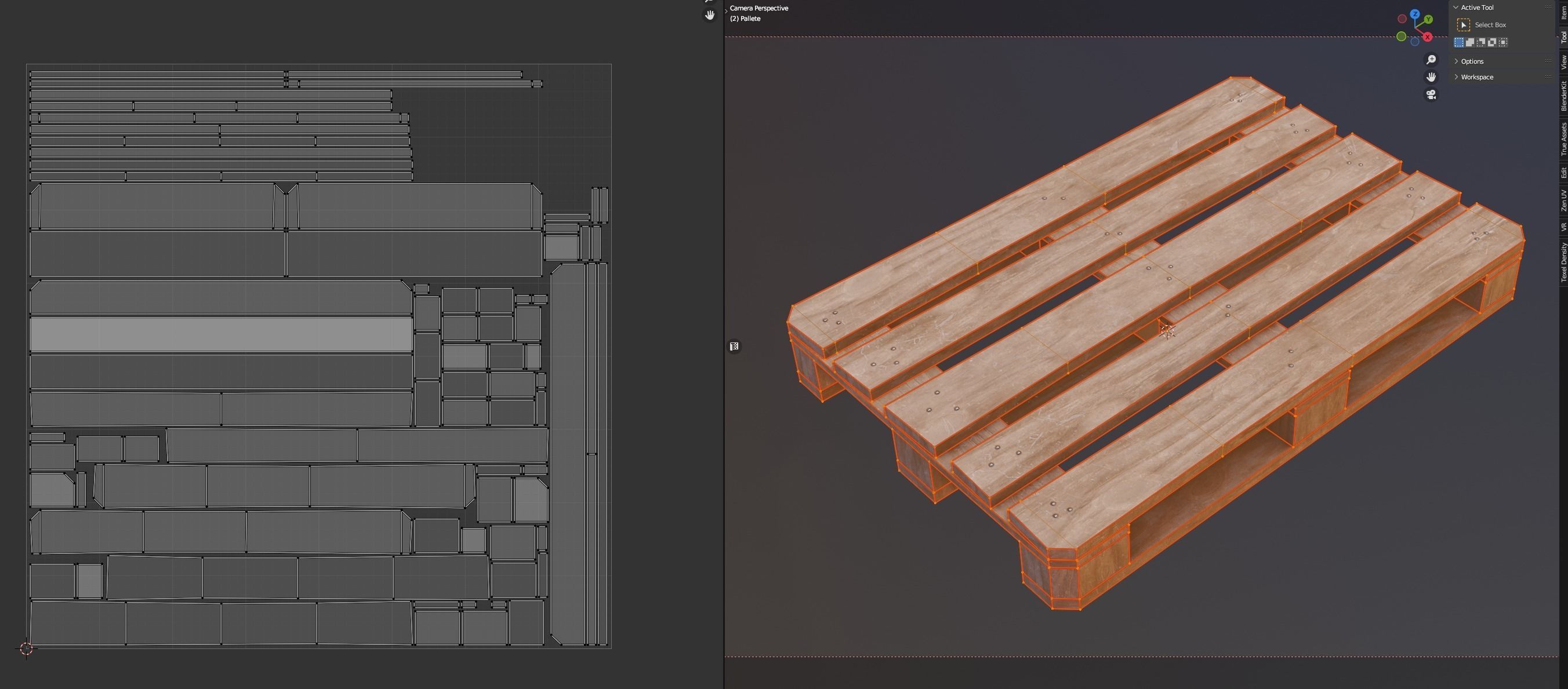Enable Extend selection mode

pos(1471,42)
